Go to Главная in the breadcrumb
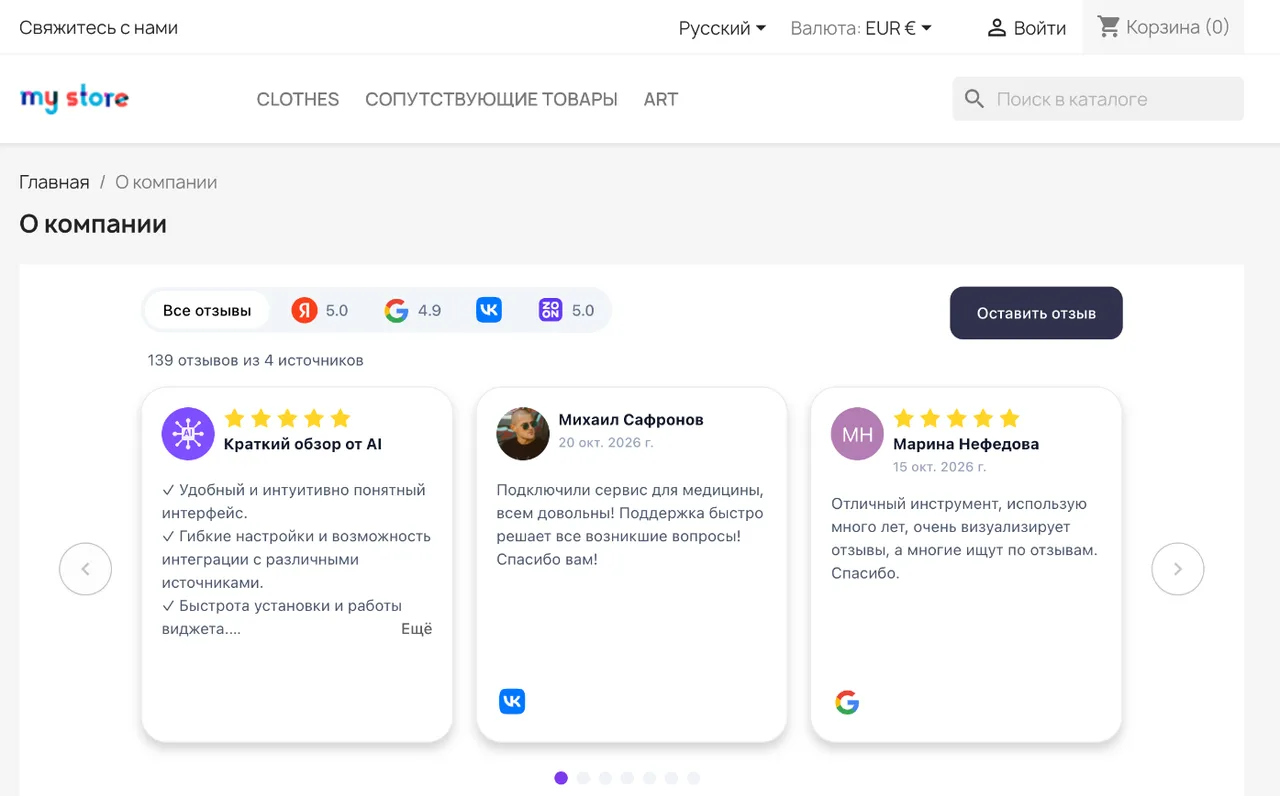This screenshot has height=796, width=1280. (55, 182)
